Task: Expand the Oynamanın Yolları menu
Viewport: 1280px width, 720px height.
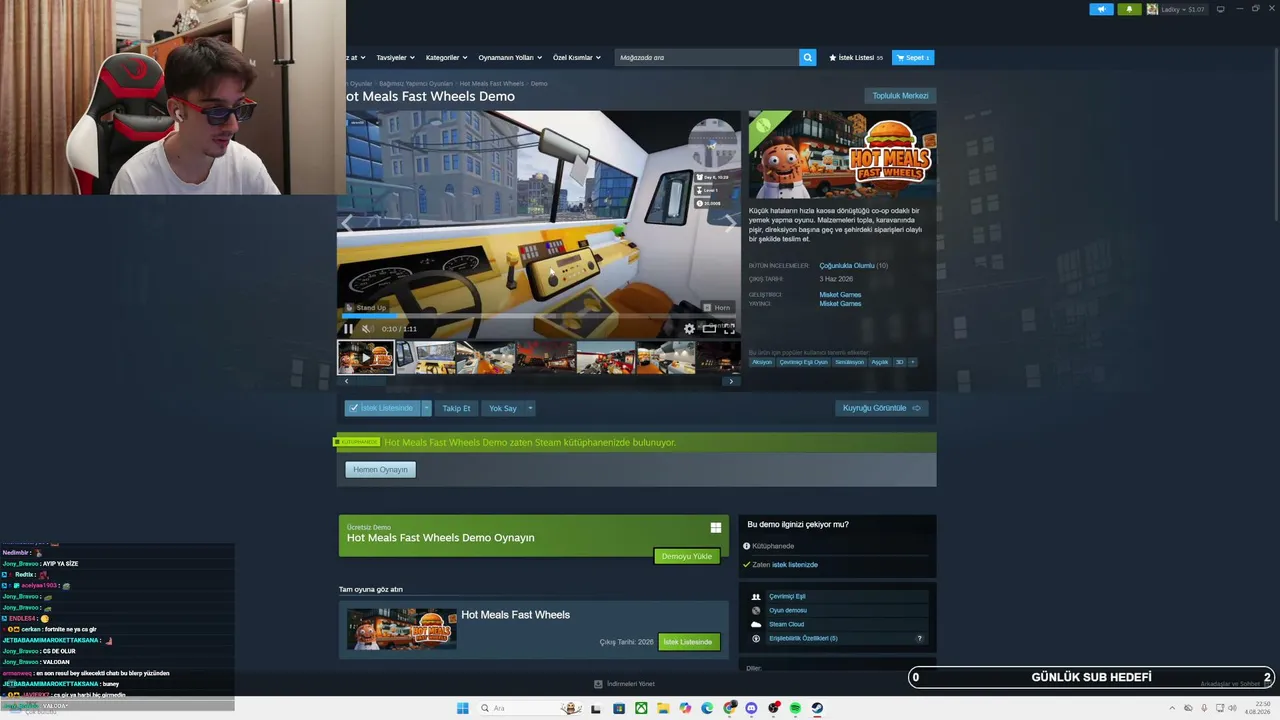Action: 510,57
